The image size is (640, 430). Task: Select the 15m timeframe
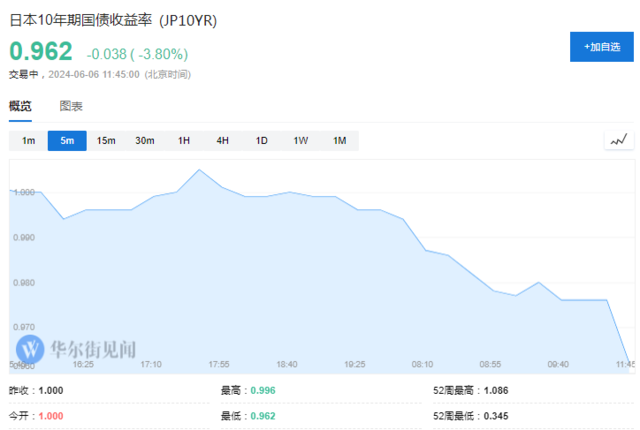pos(106,141)
